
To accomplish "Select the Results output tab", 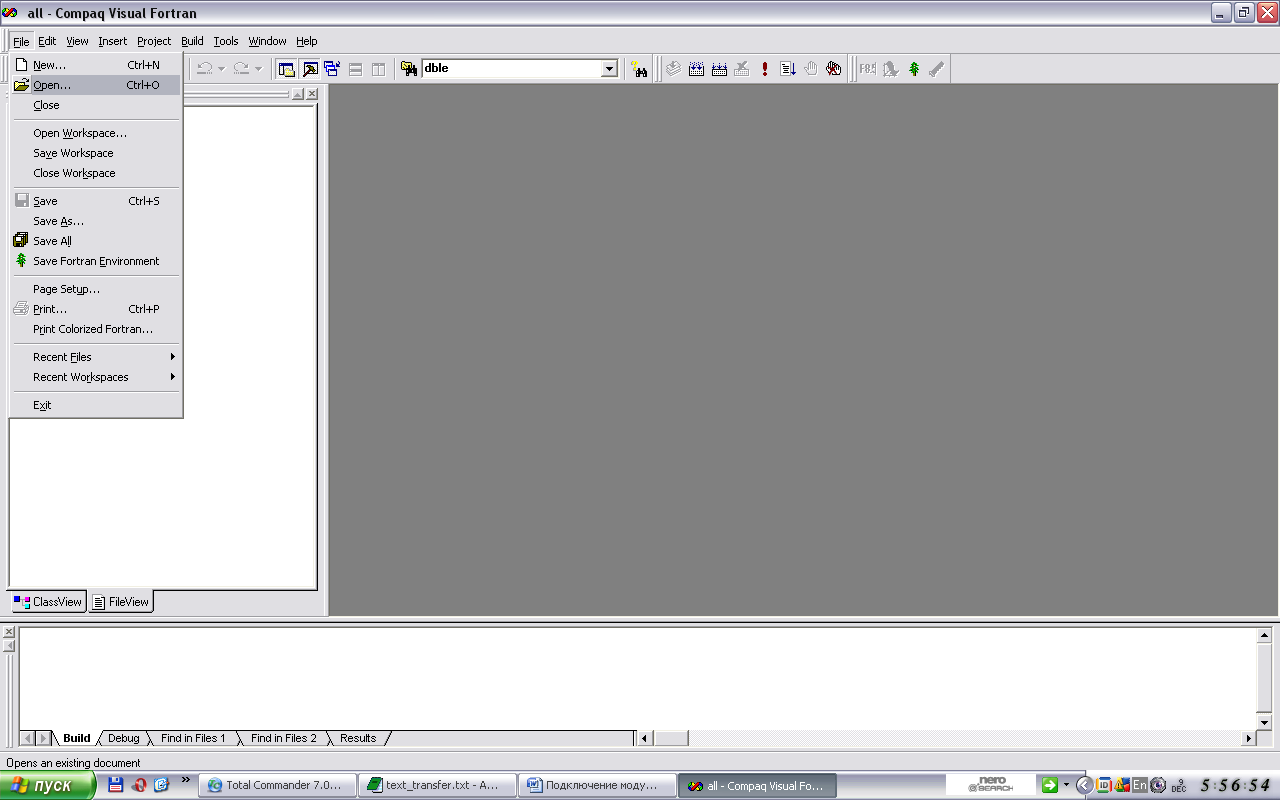I will coord(358,738).
